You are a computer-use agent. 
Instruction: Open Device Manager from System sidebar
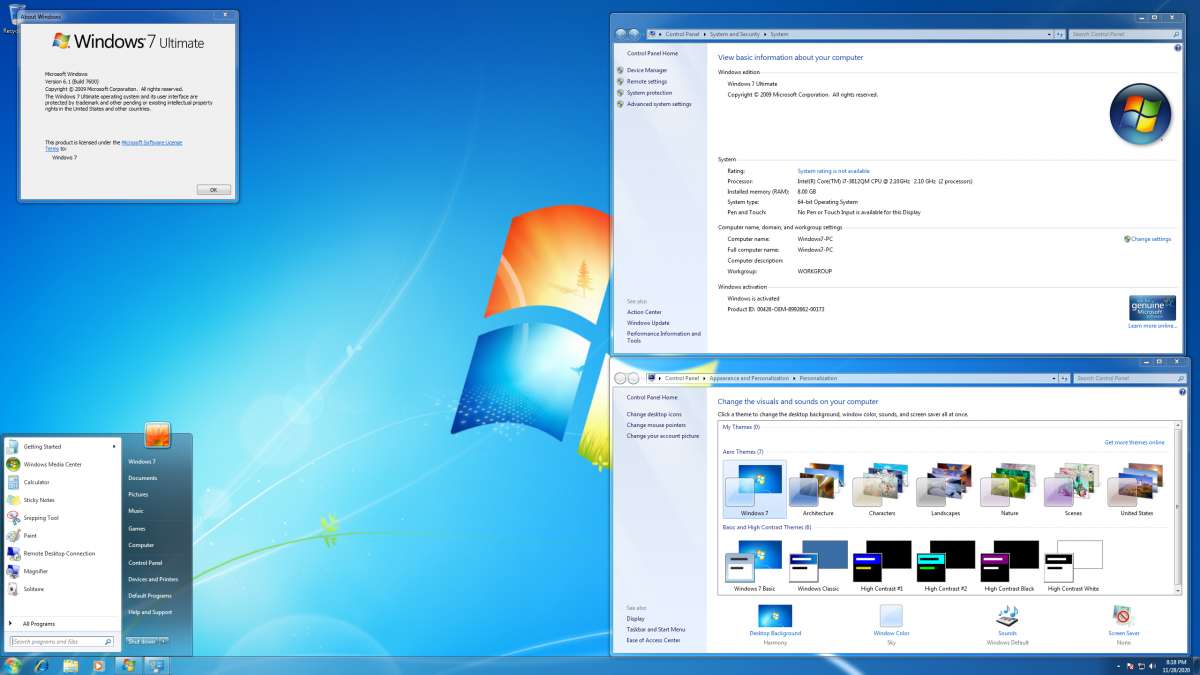[x=648, y=70]
